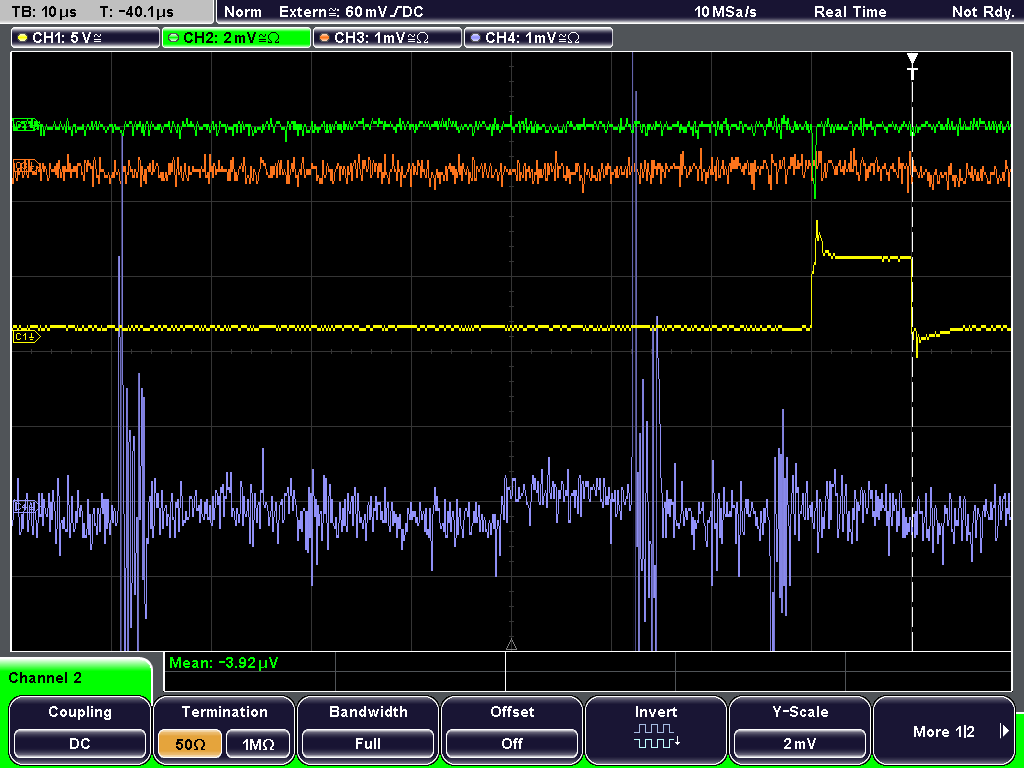The height and width of the screenshot is (768, 1024).
Task: Select the CH2: 2 mV channel tab
Action: (x=236, y=38)
